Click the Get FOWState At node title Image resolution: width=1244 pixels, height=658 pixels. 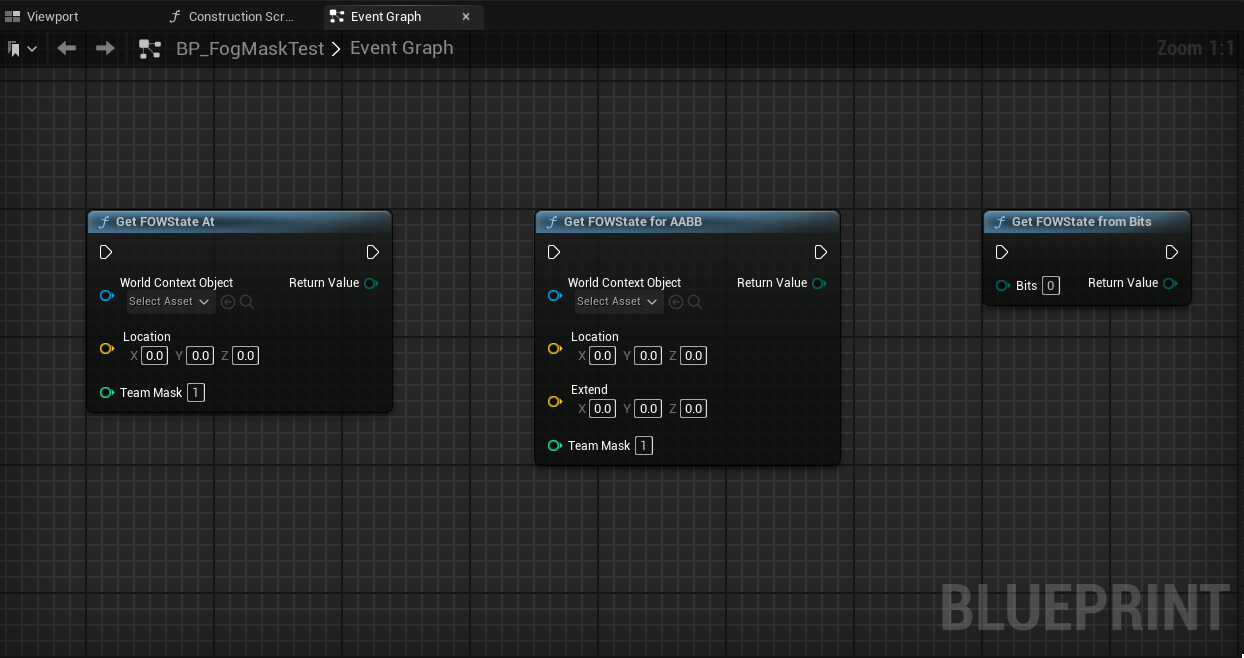(165, 222)
